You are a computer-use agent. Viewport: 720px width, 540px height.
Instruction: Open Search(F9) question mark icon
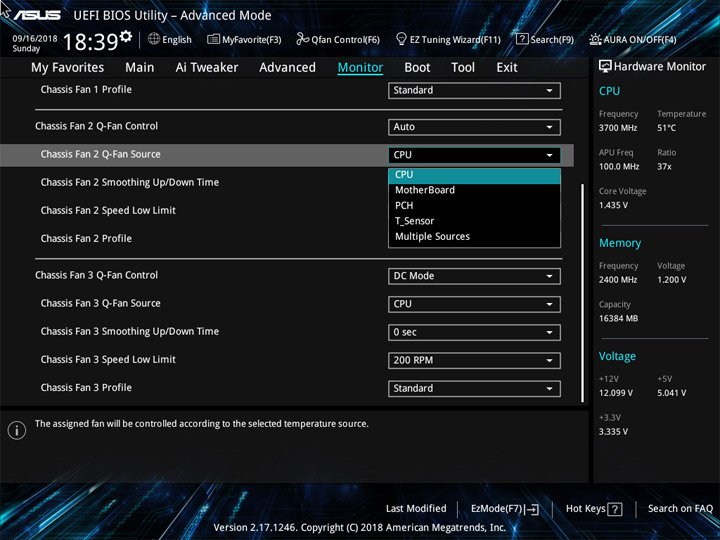point(522,39)
